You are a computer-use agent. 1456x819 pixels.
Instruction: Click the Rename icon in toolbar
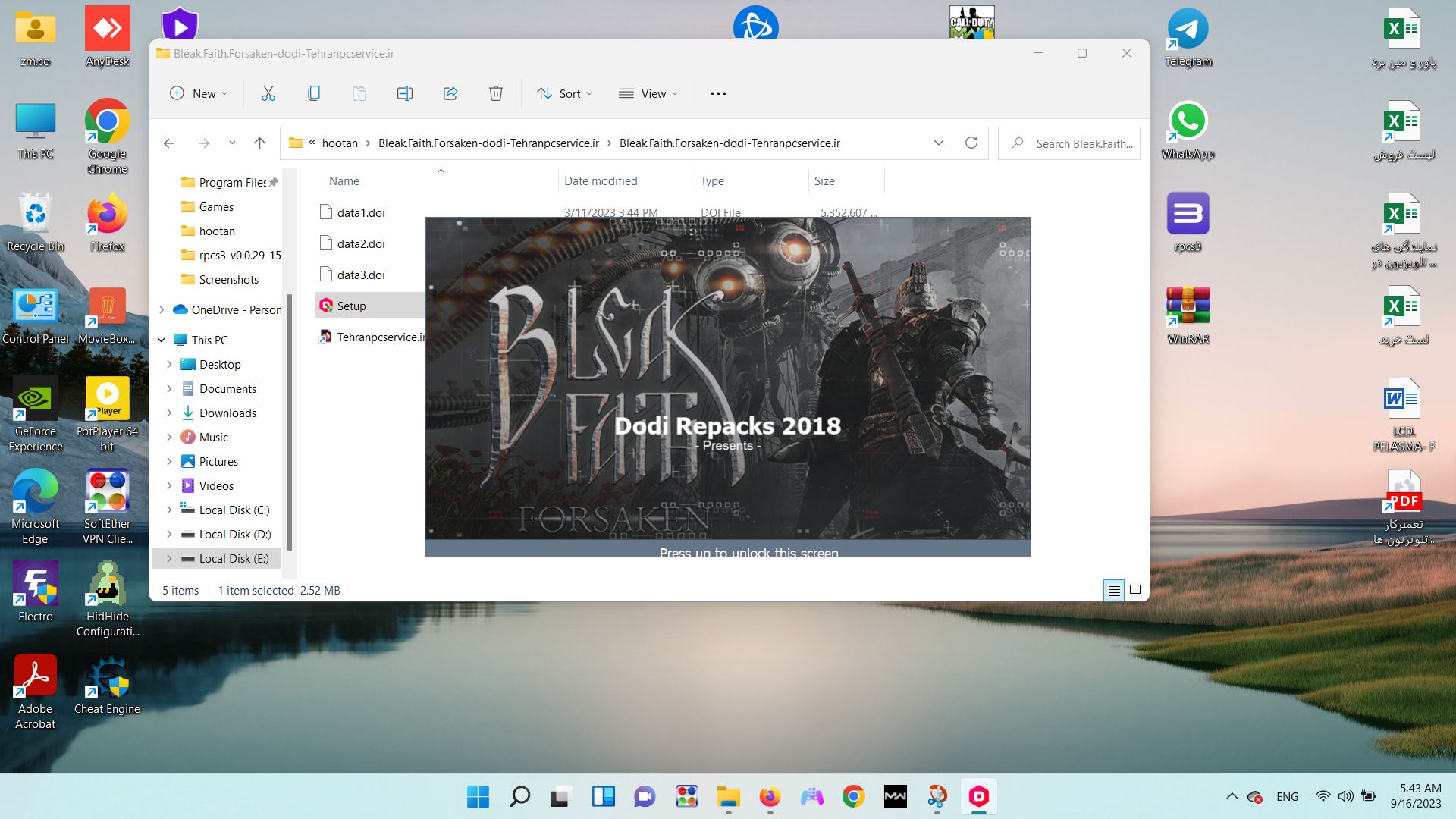(405, 93)
